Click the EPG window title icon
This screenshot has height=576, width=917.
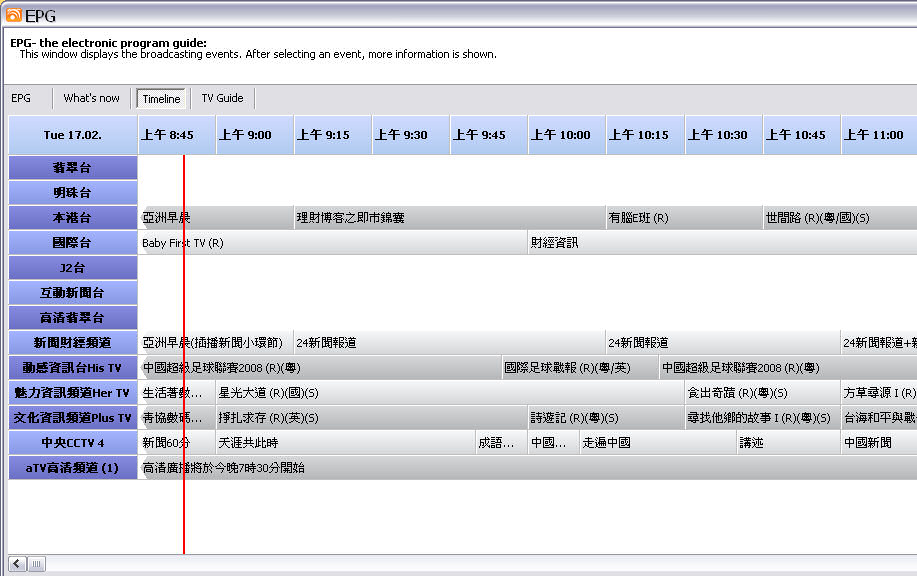(13, 14)
